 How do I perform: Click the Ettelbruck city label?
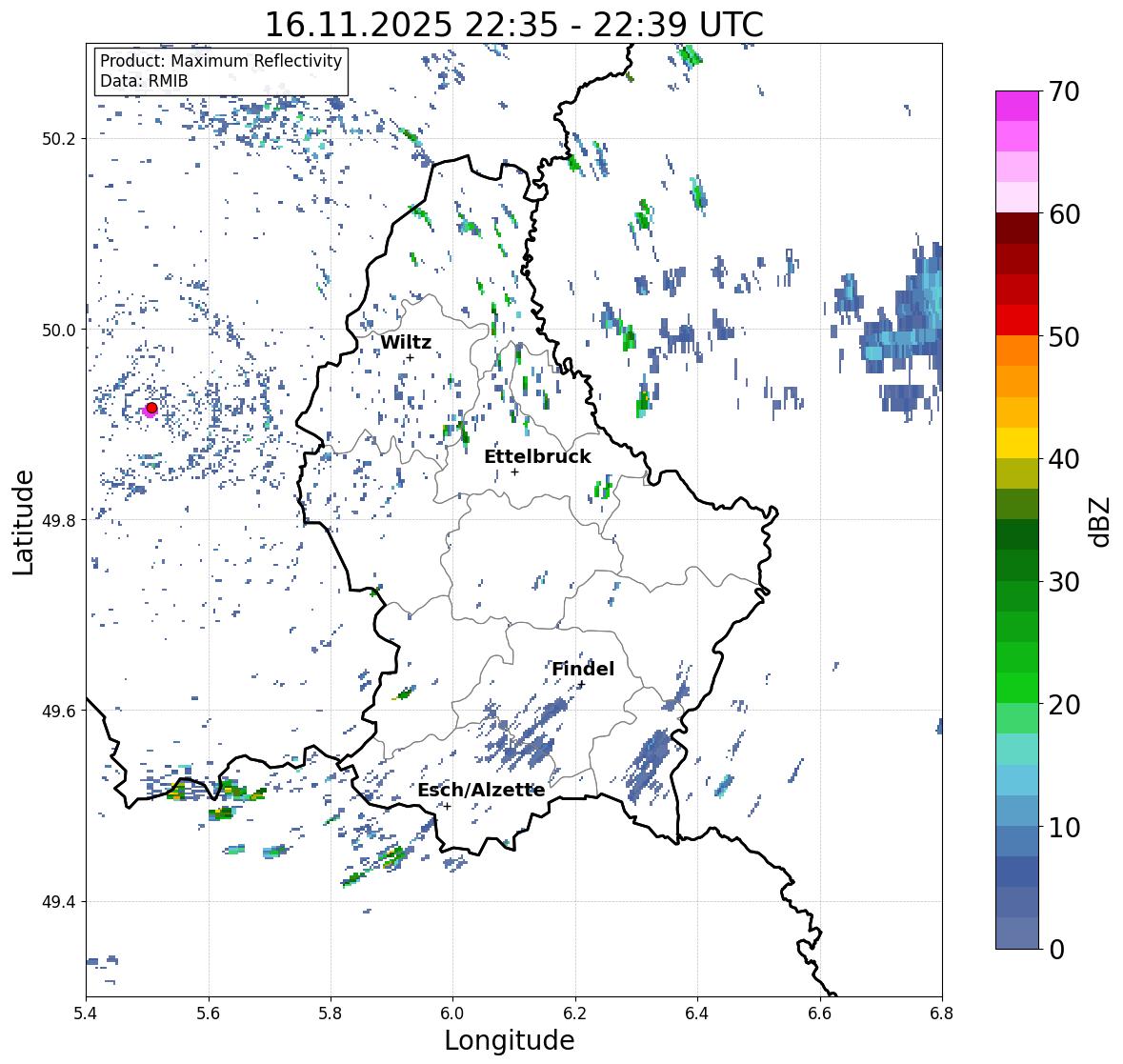pyautogui.click(x=537, y=457)
